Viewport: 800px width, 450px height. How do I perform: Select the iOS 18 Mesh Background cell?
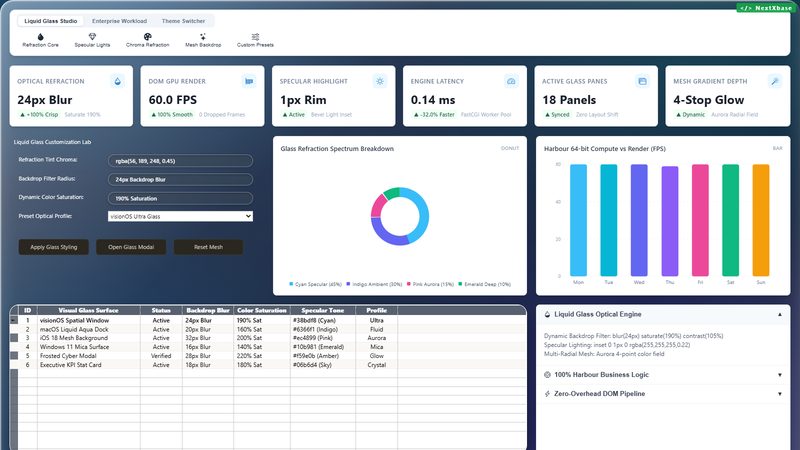coord(89,338)
